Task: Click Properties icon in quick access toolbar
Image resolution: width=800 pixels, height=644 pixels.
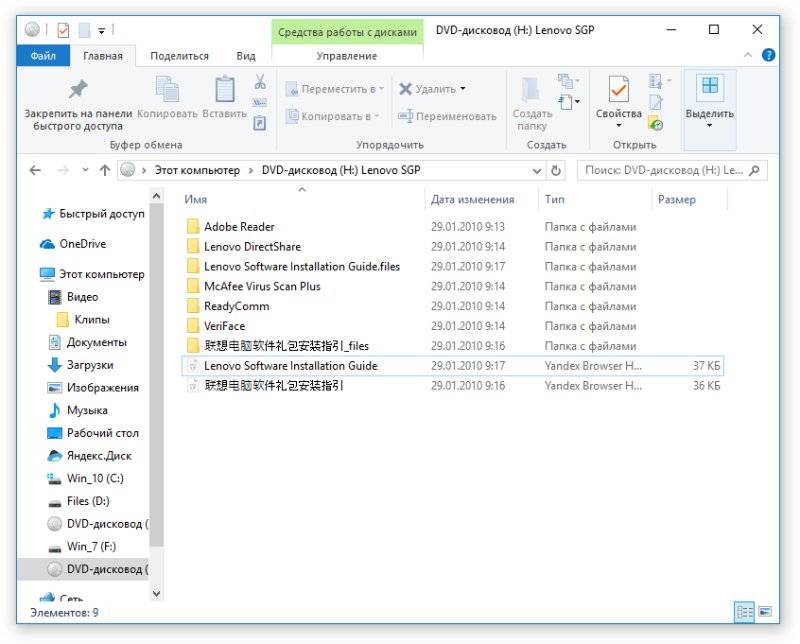Action: (63, 31)
